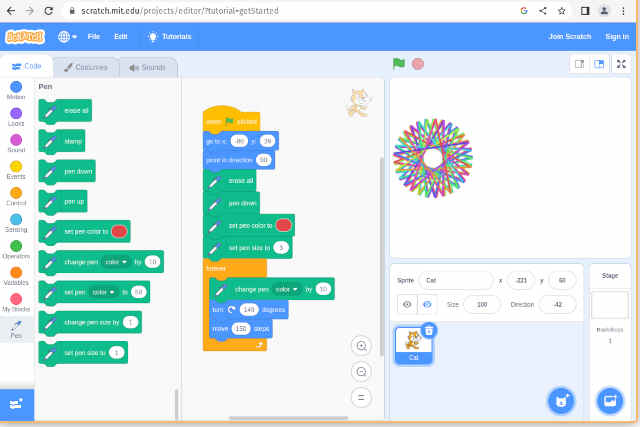Select the Variables block category
Screen dimensions: 640x427
pyautogui.click(x=16, y=276)
